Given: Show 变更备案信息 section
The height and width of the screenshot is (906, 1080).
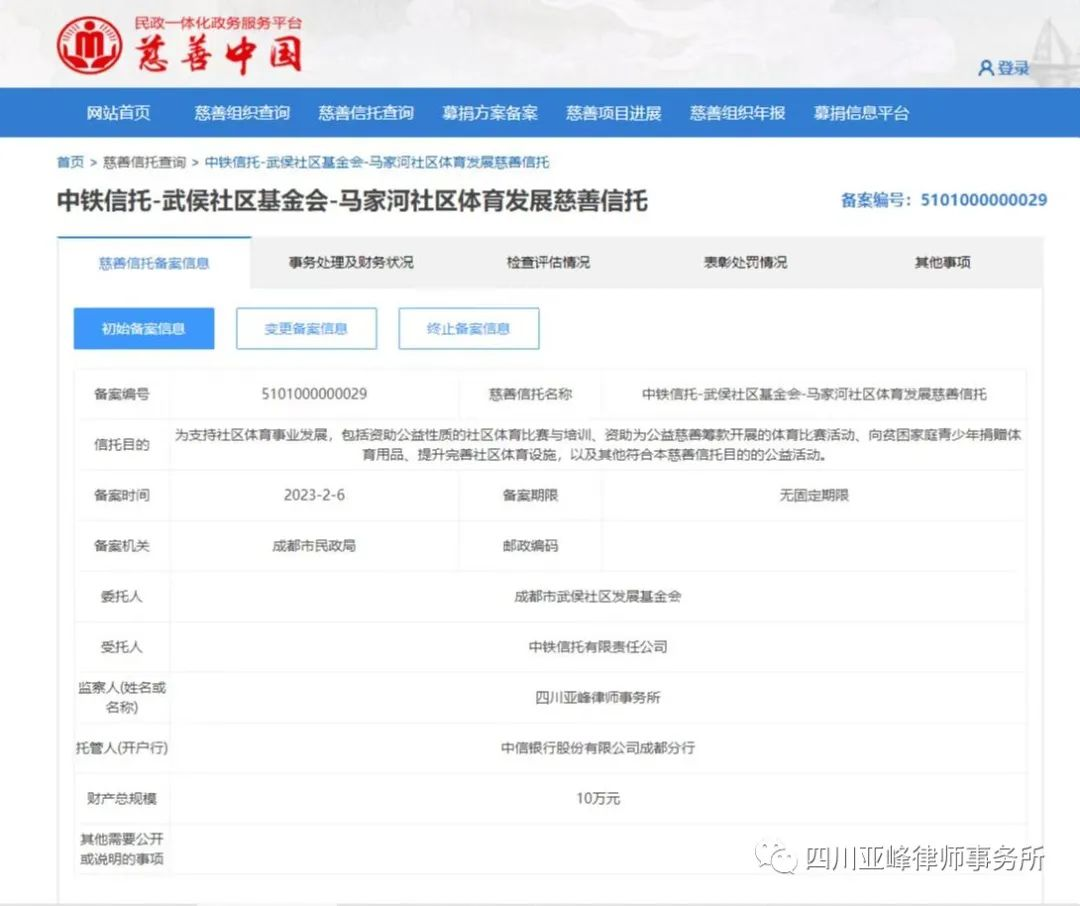Looking at the screenshot, I should tap(307, 329).
